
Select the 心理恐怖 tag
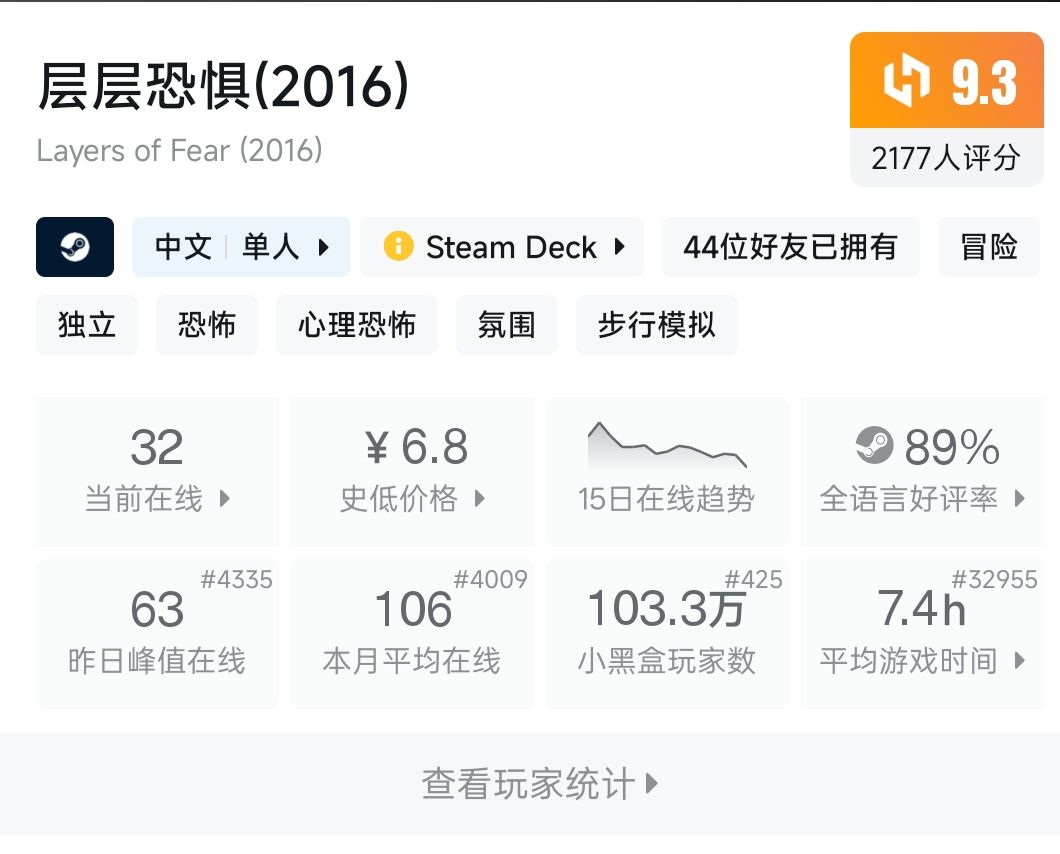[x=357, y=325]
